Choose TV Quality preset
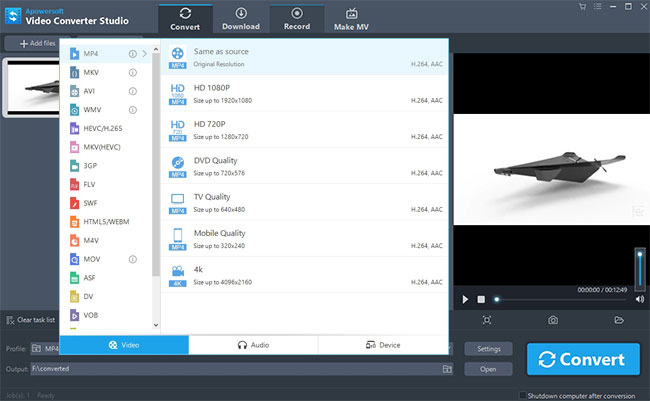The width and height of the screenshot is (650, 401). pos(305,203)
